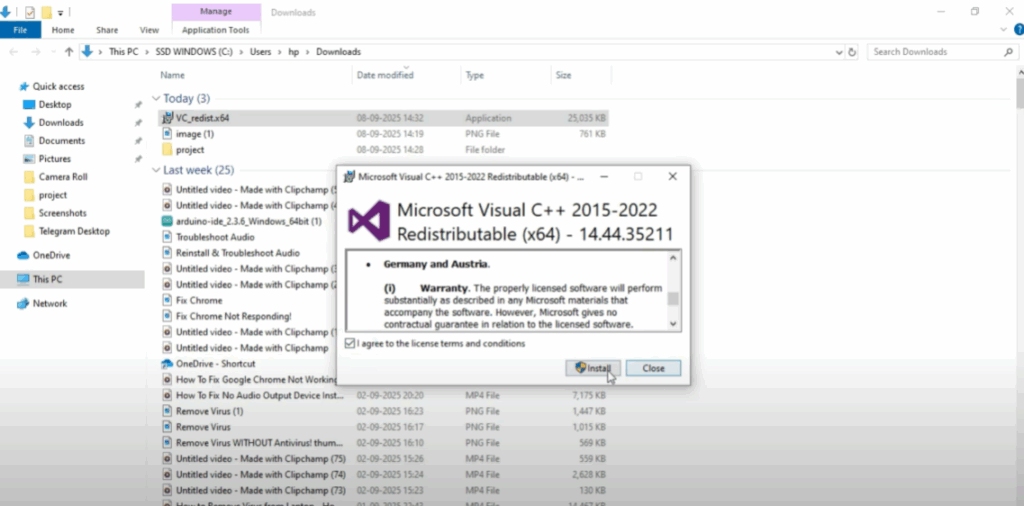Image resolution: width=1024 pixels, height=506 pixels.
Task: Open the View ribbon tab
Action: point(149,30)
